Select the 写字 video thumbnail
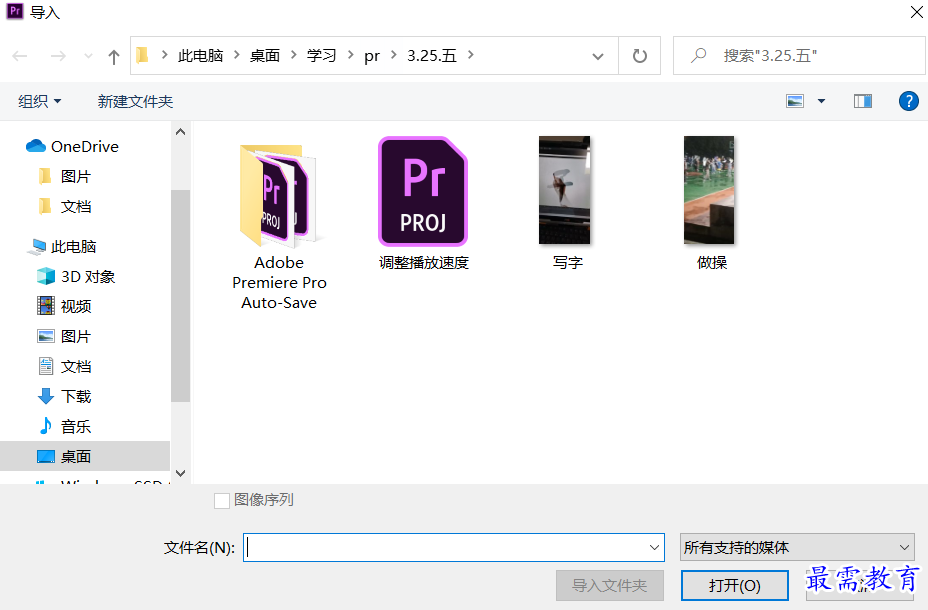Viewport: 928px width, 610px height. 567,204
